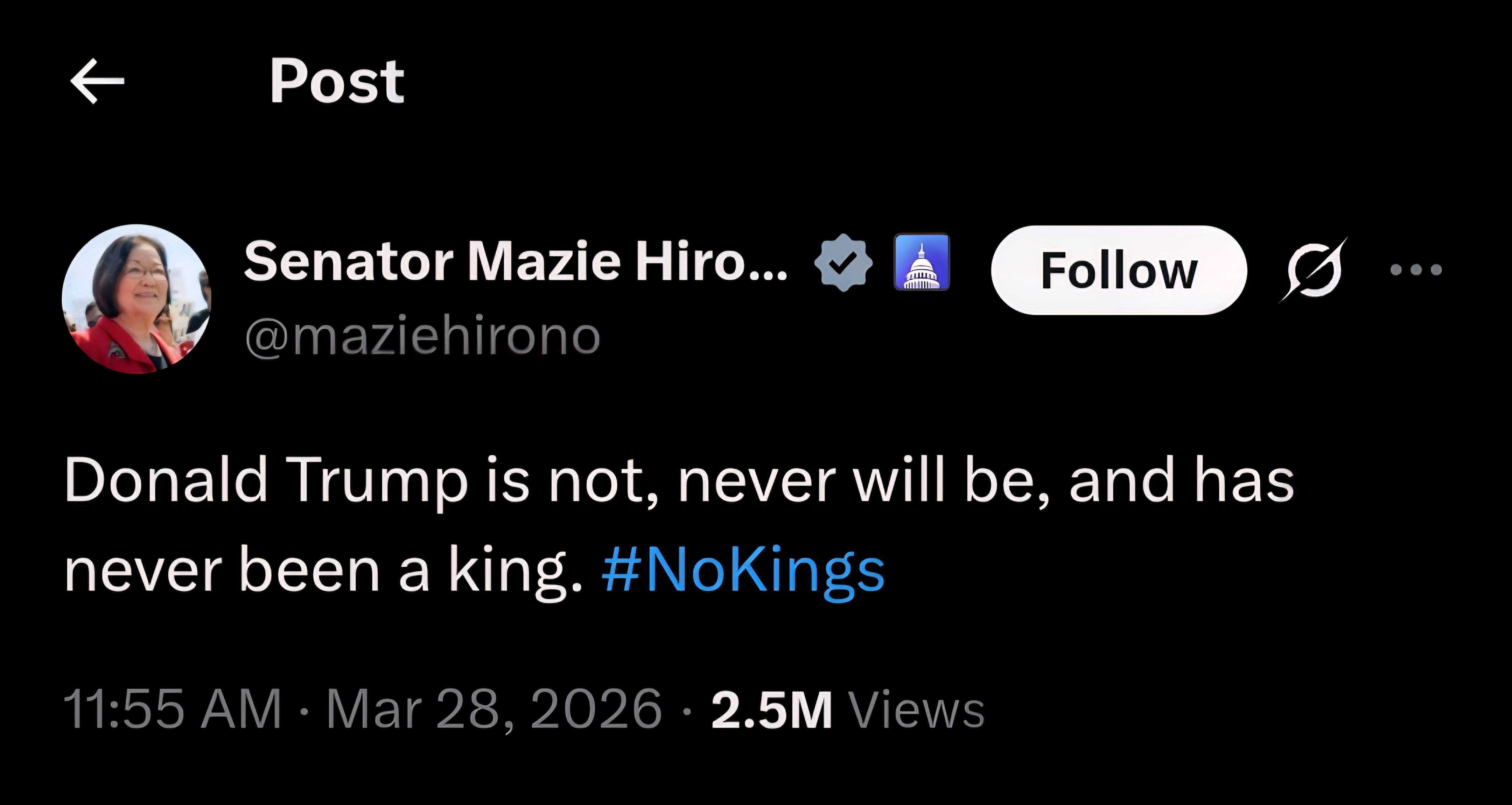
Task: Go back using the left arrow
Action: click(x=97, y=81)
